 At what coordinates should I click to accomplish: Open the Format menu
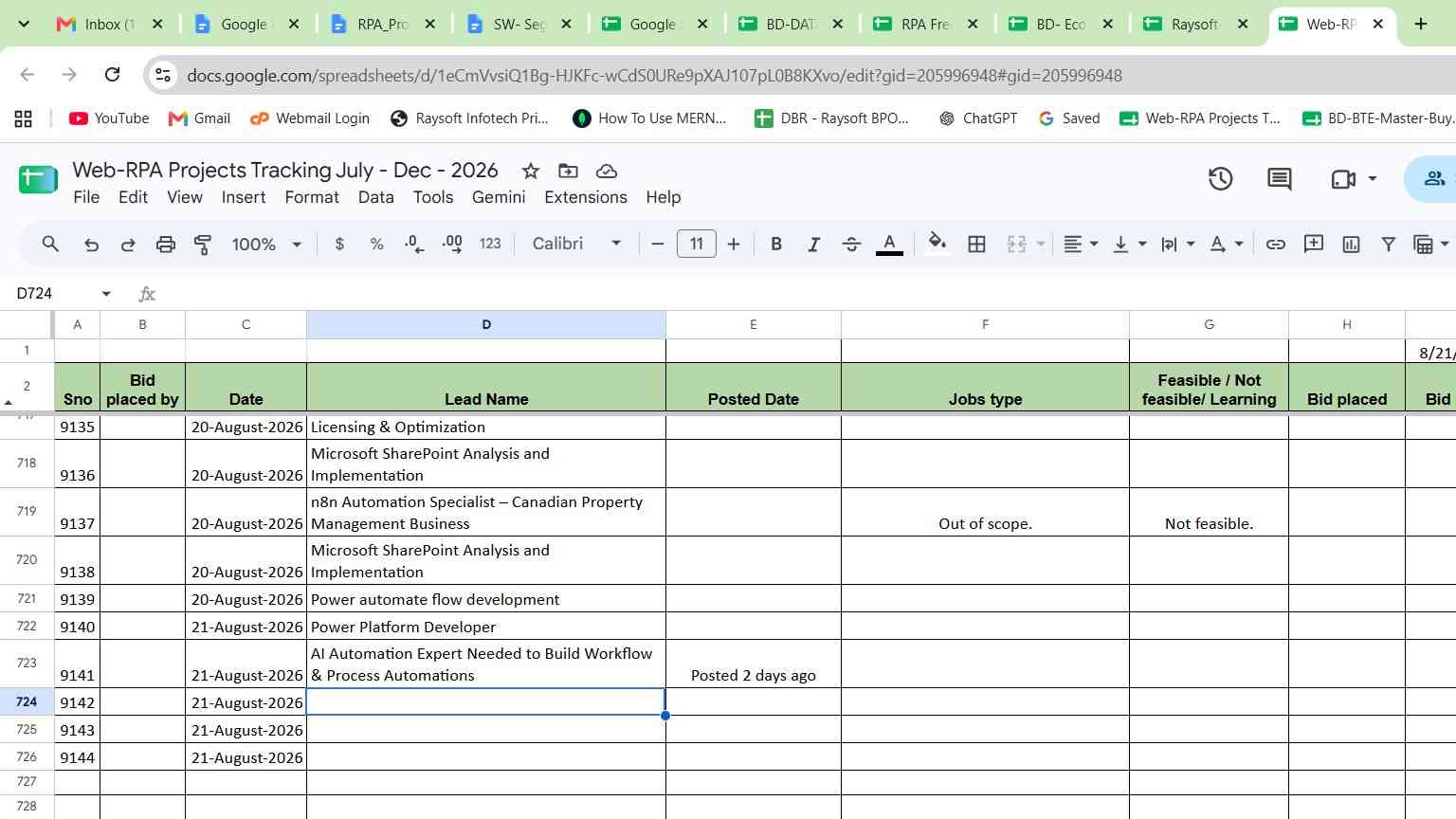312,197
